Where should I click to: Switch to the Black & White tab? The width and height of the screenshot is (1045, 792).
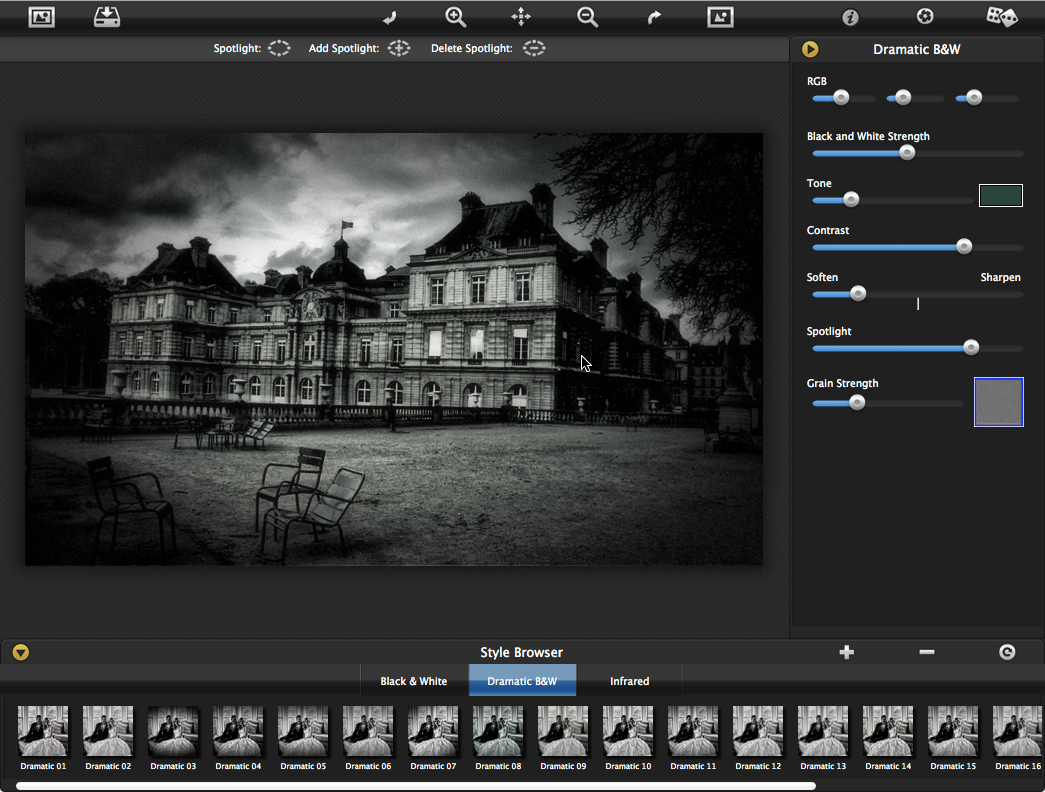[x=413, y=681]
